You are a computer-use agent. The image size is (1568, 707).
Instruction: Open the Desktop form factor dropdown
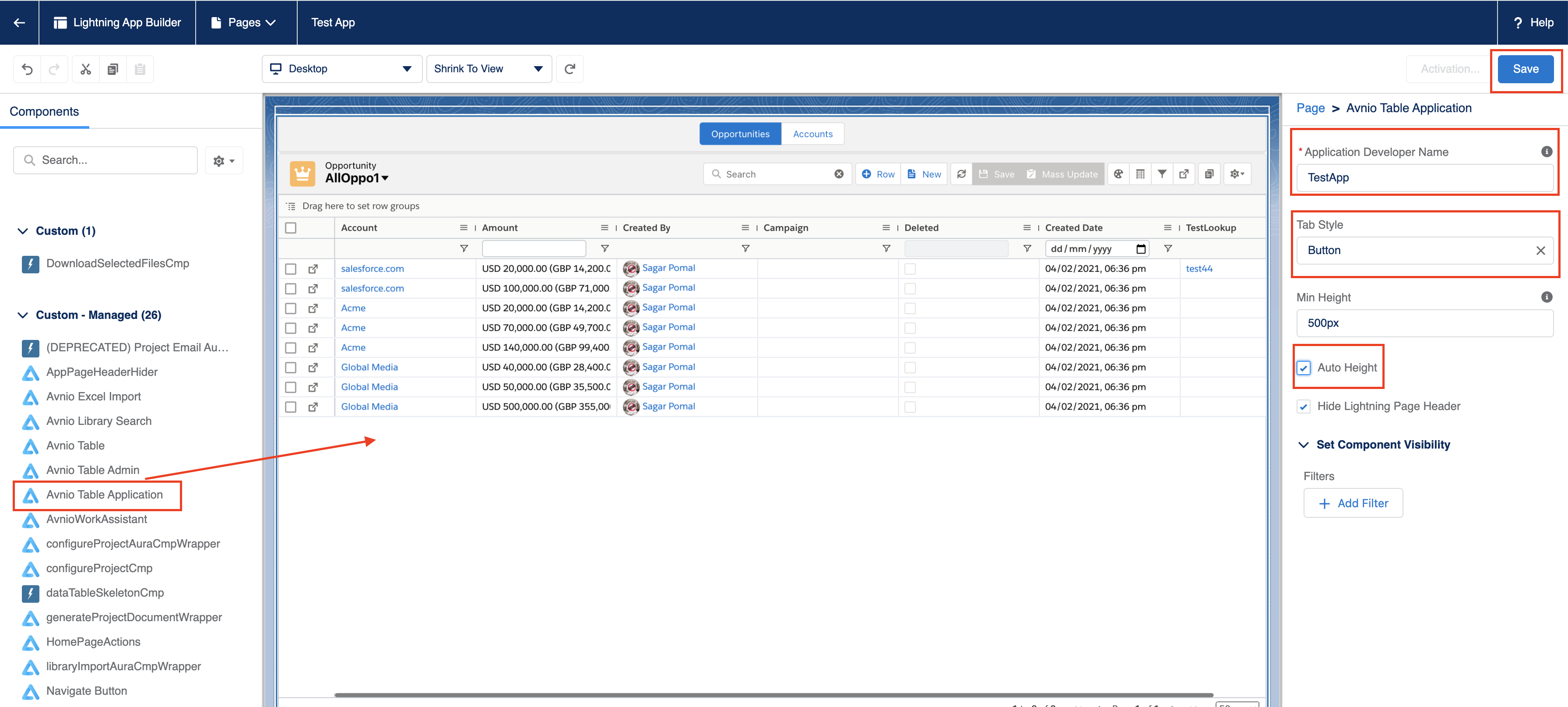pyautogui.click(x=341, y=69)
